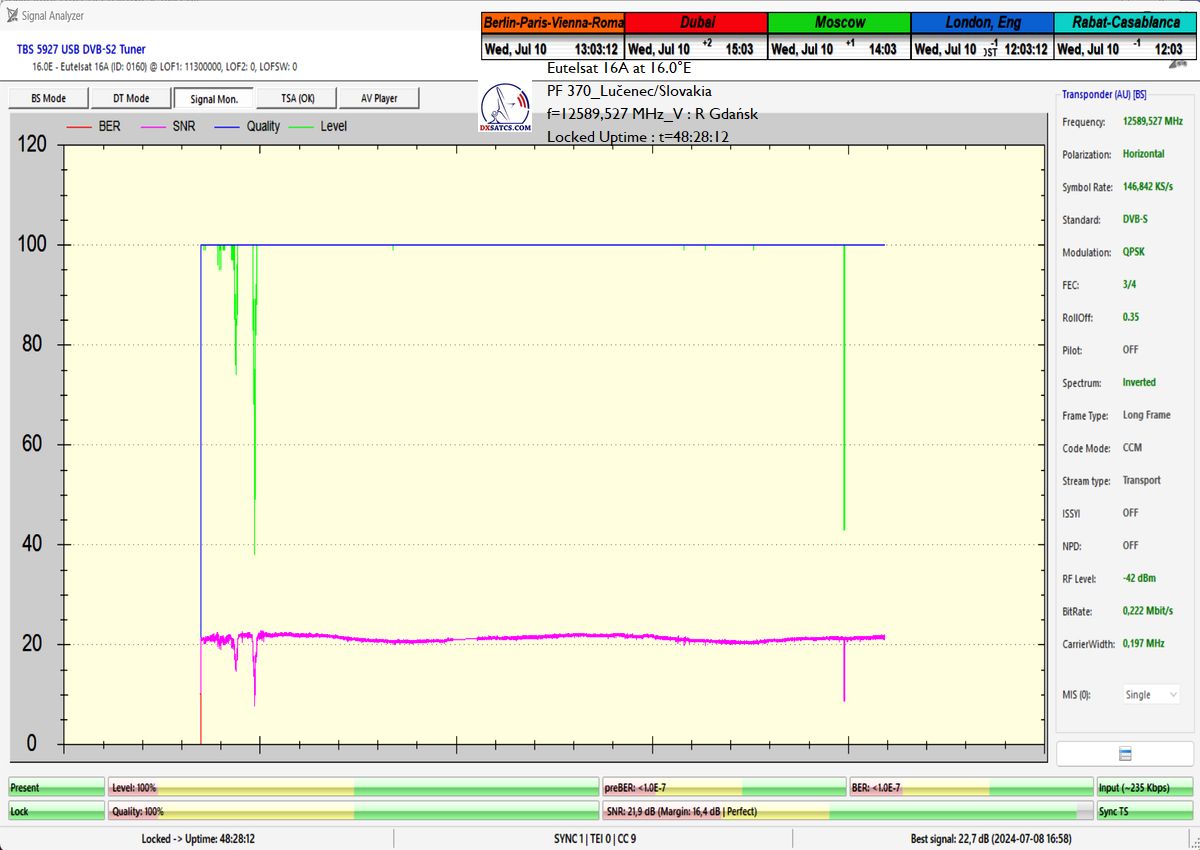Viewport: 1200px width, 850px height.
Task: Click the SNR 21,9 dB meter bar
Action: (847, 812)
